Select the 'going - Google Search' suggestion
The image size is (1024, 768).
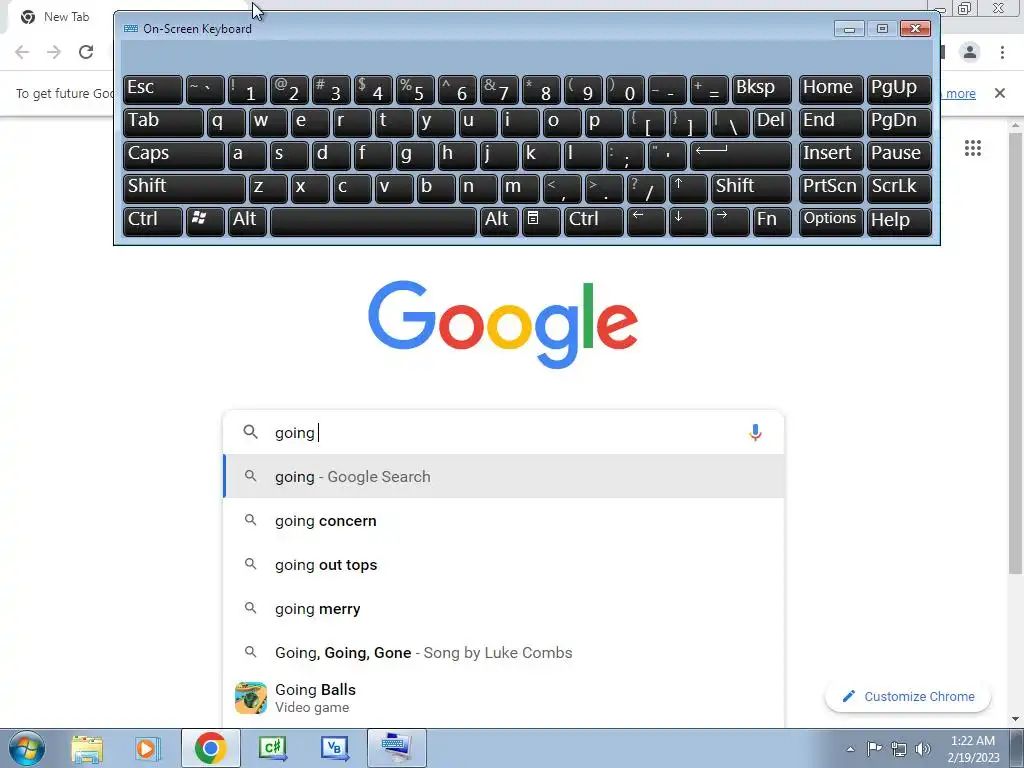tap(504, 477)
